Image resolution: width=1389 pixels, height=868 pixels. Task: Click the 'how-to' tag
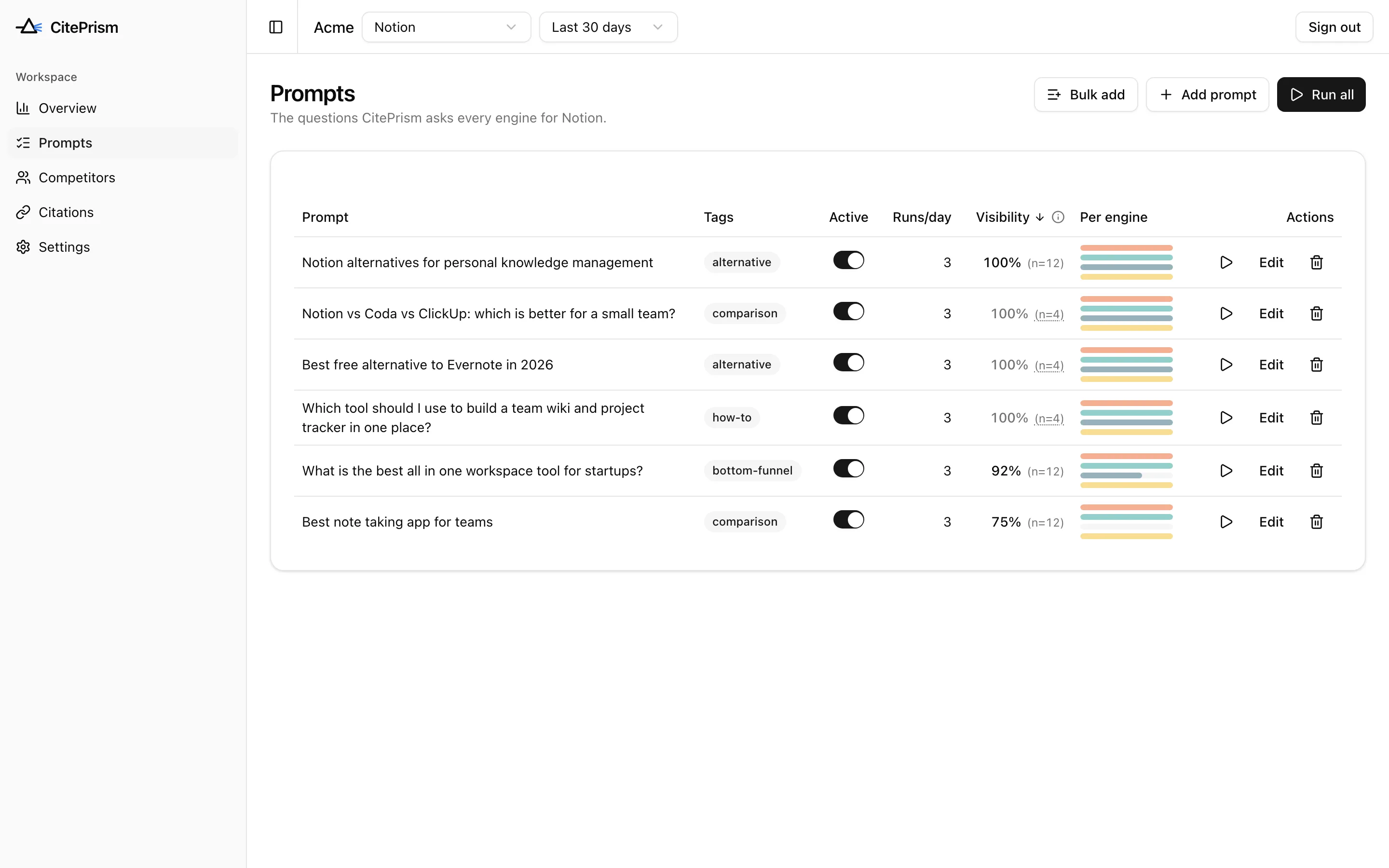[x=732, y=417]
